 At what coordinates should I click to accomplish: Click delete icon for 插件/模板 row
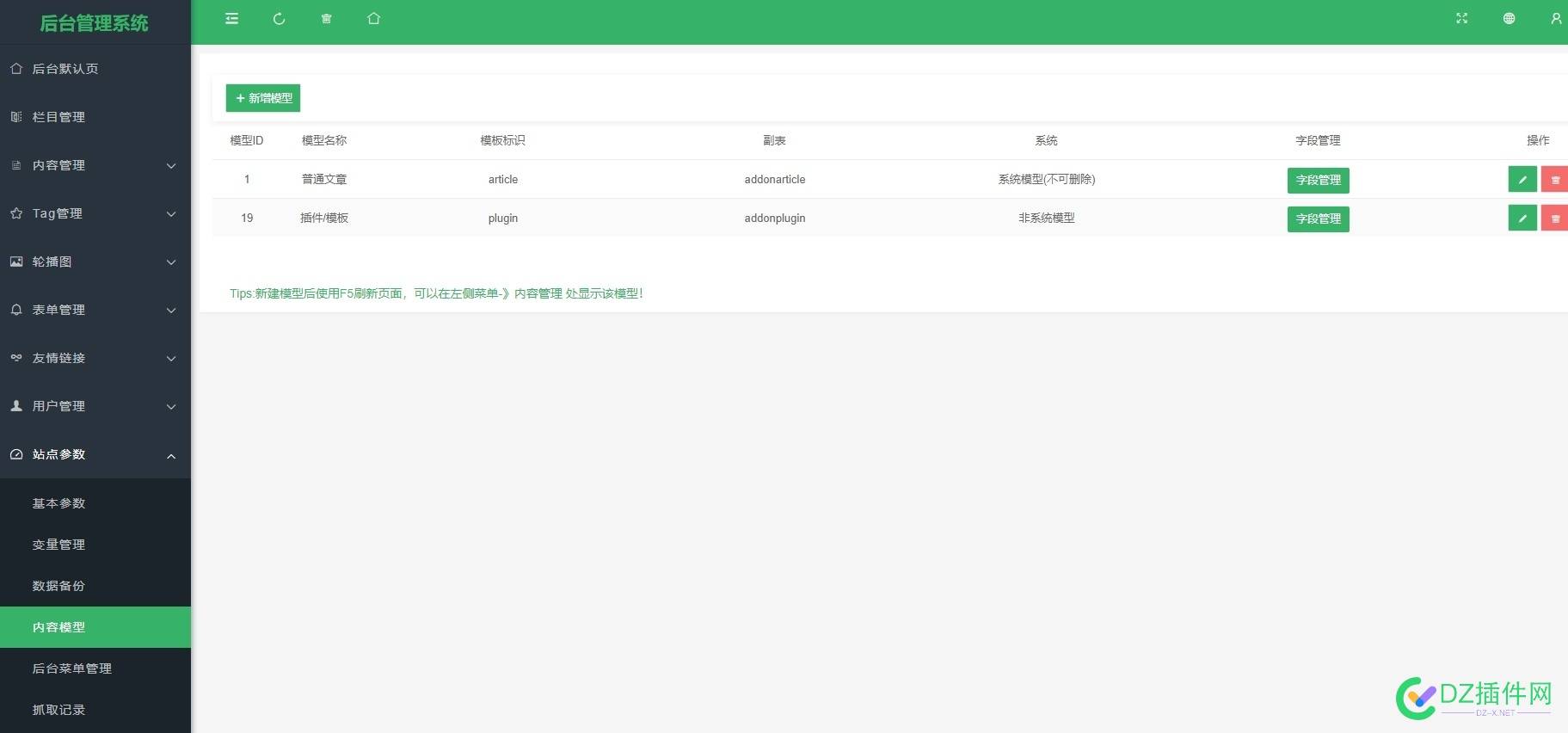(x=1554, y=218)
